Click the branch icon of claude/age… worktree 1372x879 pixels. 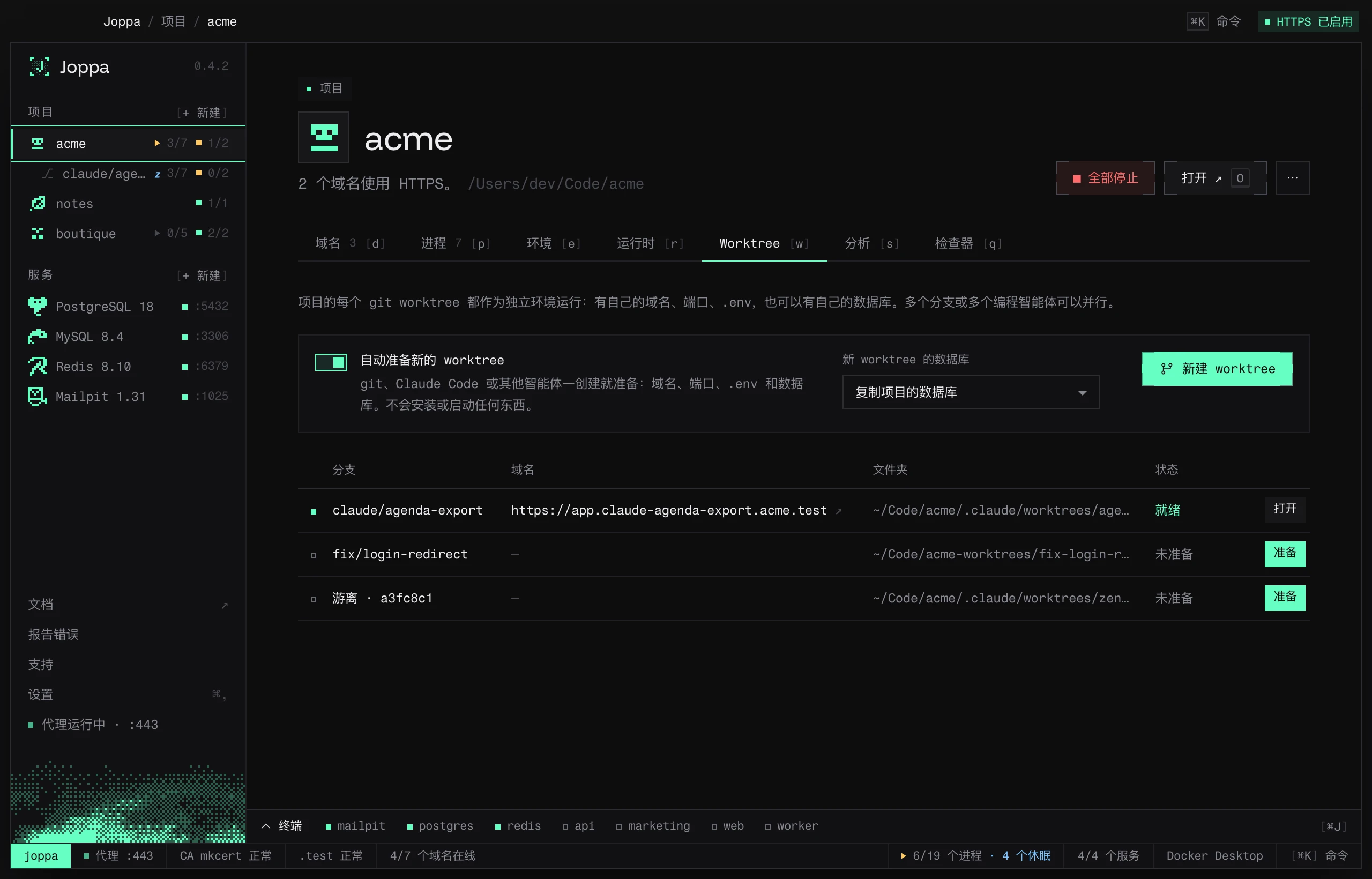click(x=48, y=174)
